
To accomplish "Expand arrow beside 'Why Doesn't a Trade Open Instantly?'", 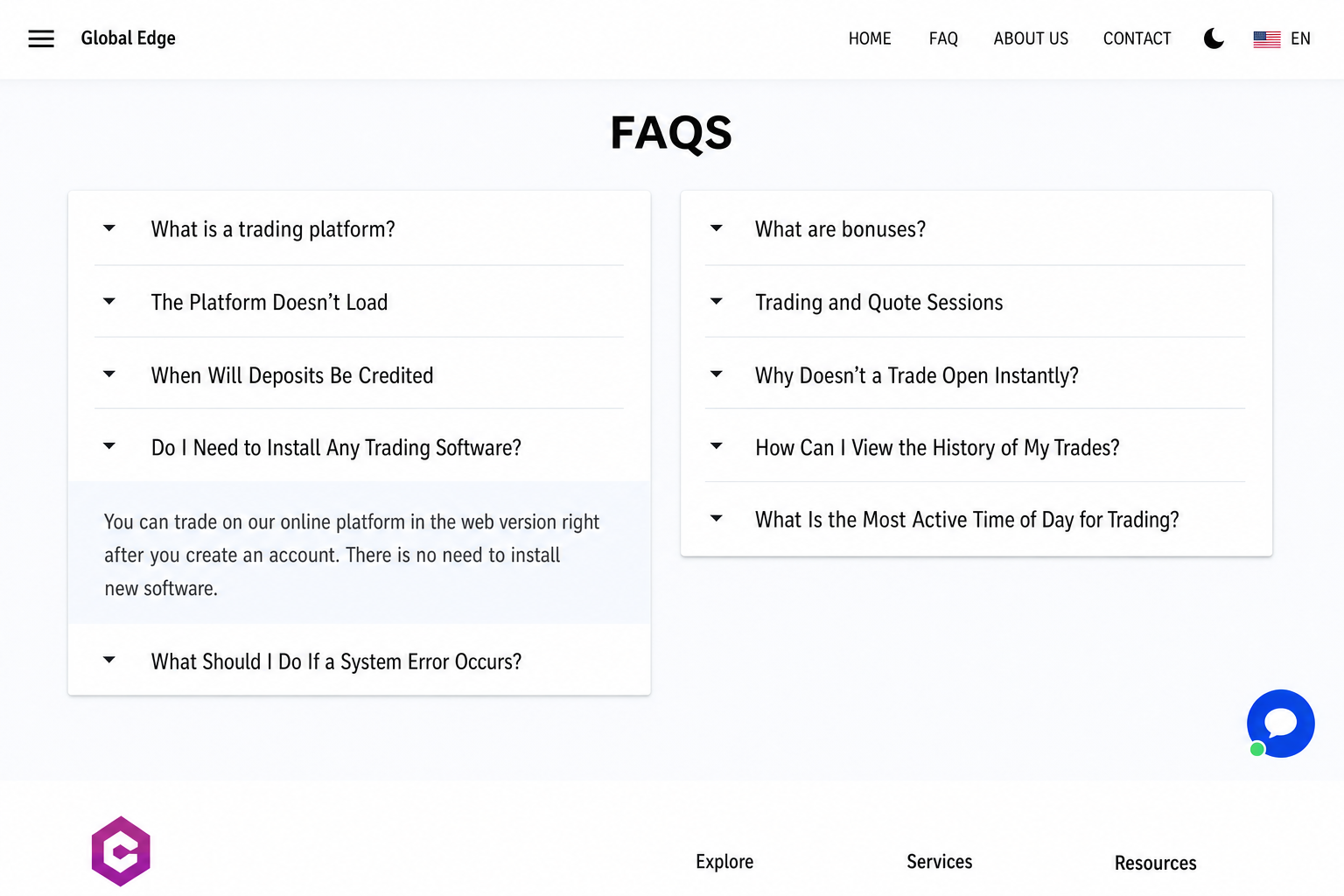I will coord(717,374).
